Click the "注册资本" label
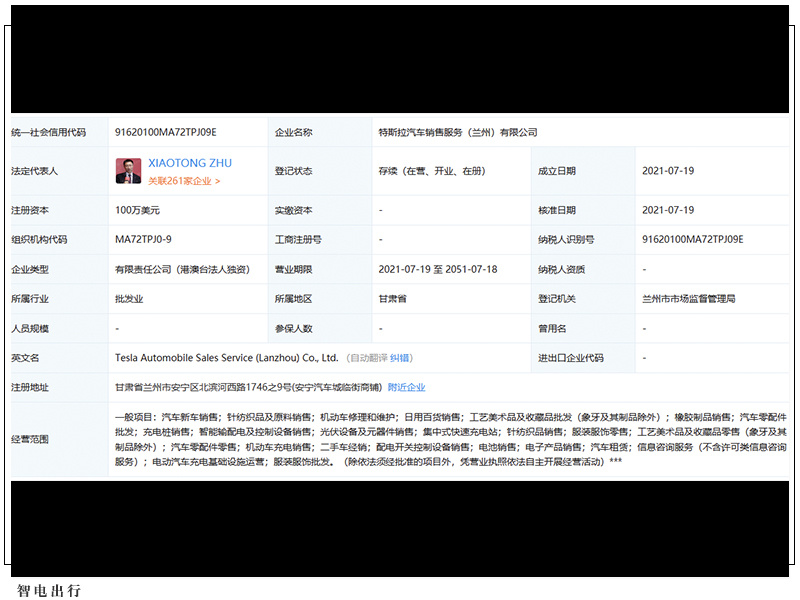This screenshot has width=800, height=600. point(30,210)
